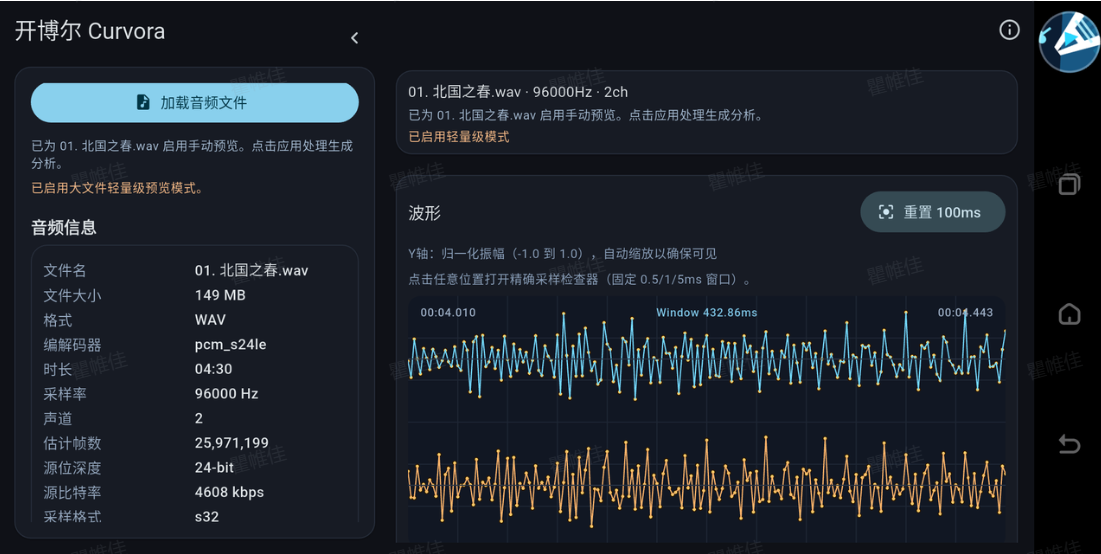Screen dimensions: 1101x554
Task: Click the 重置 100ms reset button
Action: 932,212
